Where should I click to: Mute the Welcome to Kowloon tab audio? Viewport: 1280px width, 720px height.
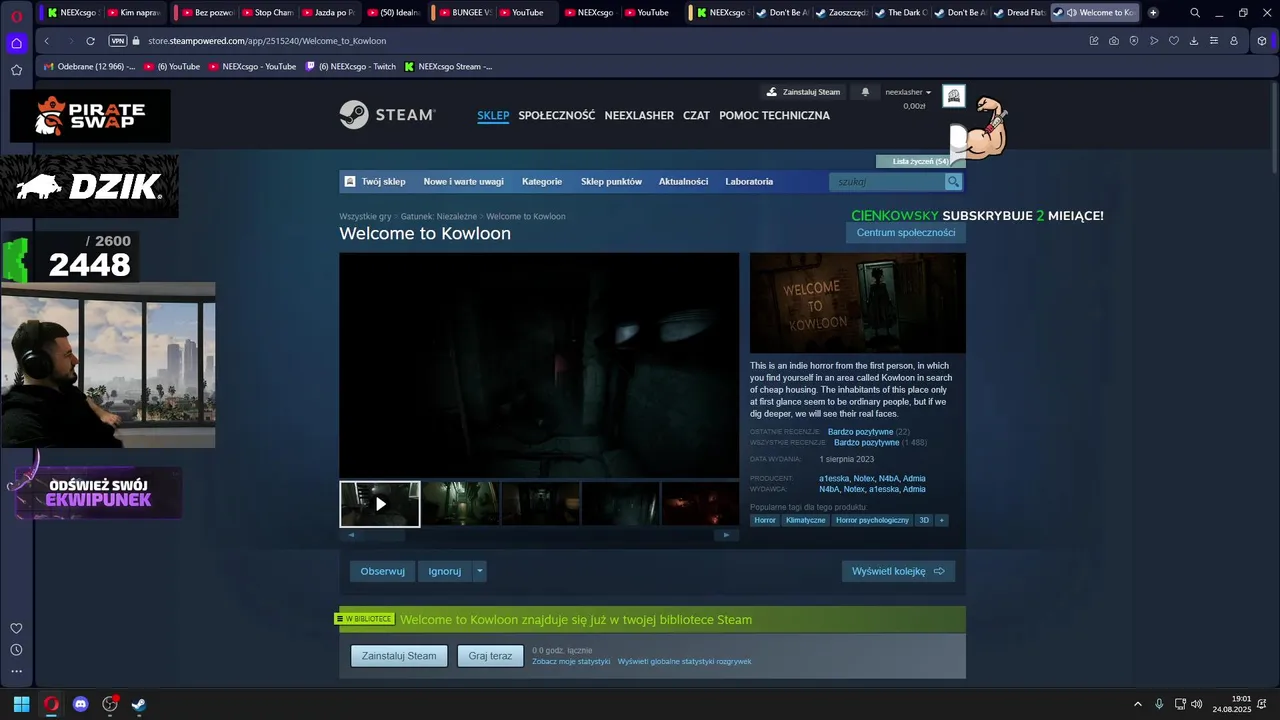coord(1071,13)
